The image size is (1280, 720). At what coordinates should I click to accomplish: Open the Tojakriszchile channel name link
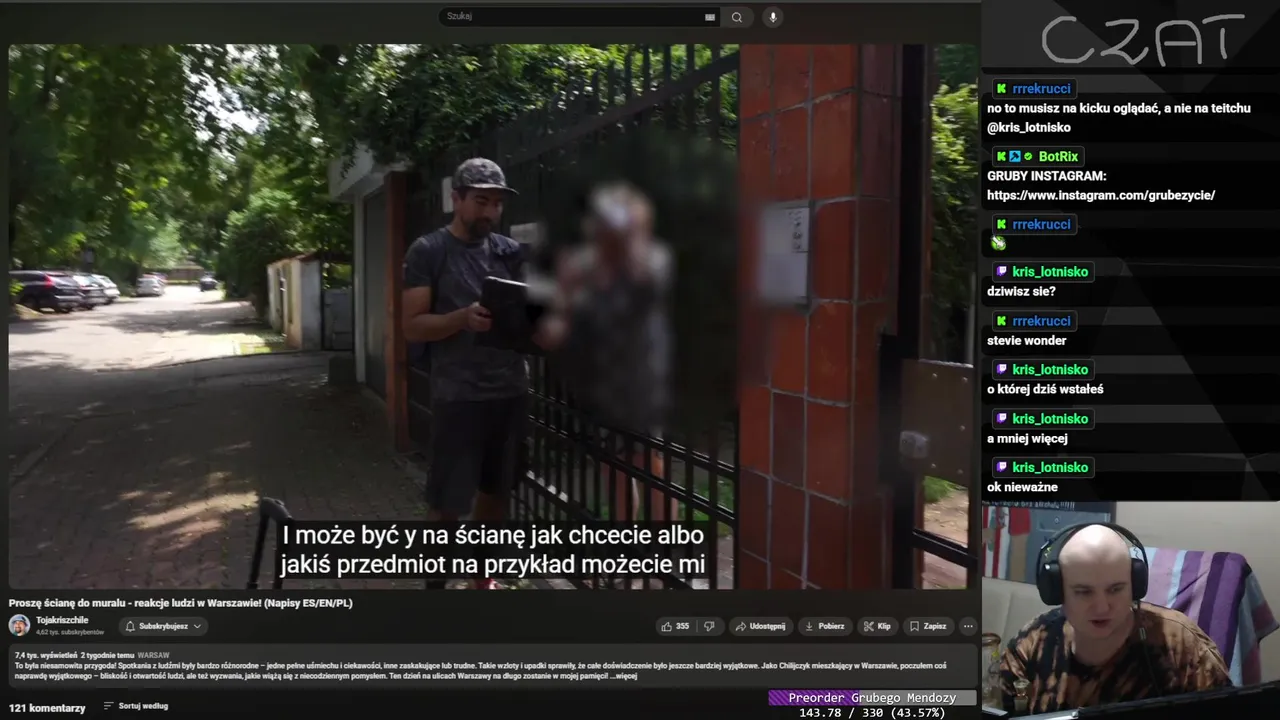[x=62, y=620]
